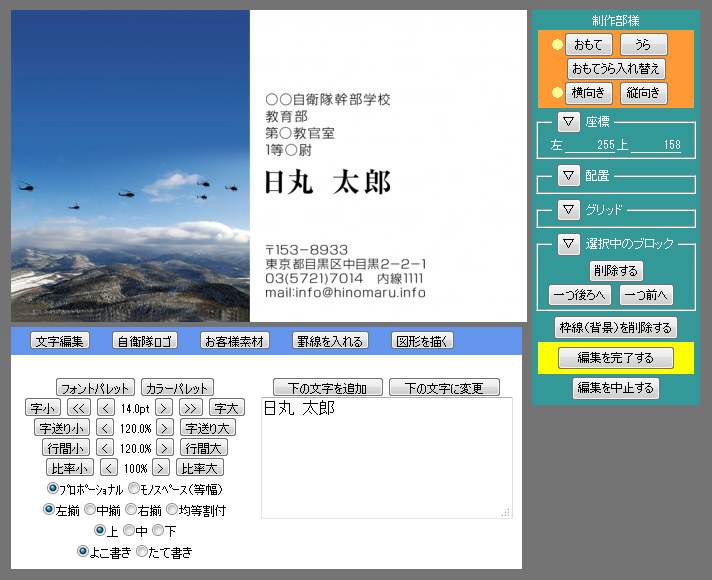
Task: Select vertical position 上
Action: [x=99, y=530]
